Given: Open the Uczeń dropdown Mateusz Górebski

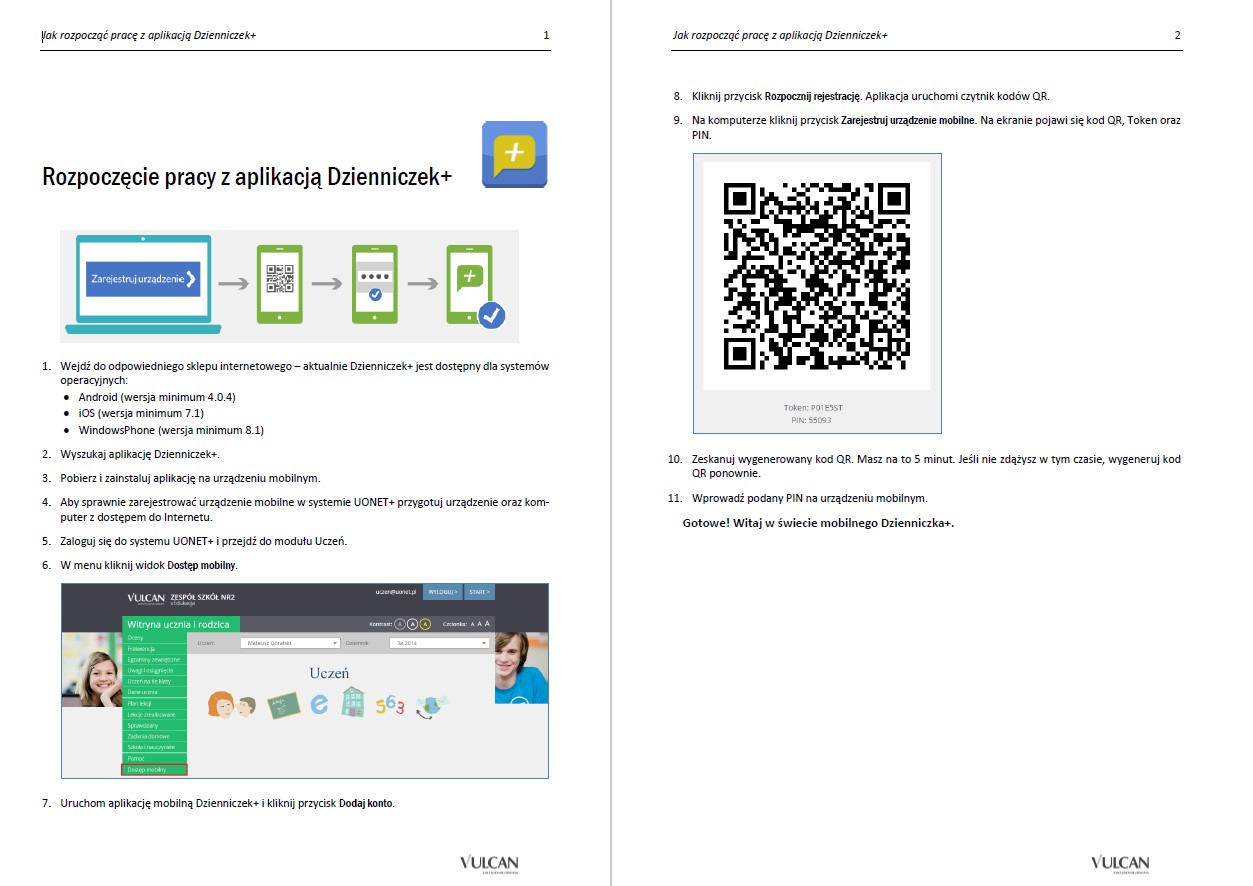Looking at the screenshot, I should tap(290, 643).
